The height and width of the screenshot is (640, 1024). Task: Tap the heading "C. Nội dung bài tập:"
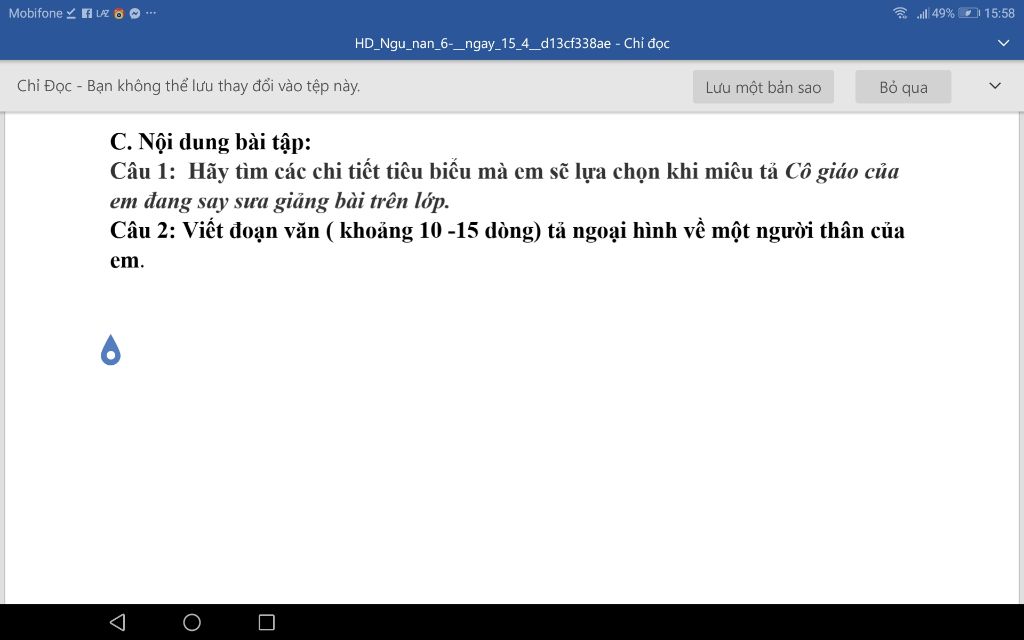pyautogui.click(x=211, y=142)
